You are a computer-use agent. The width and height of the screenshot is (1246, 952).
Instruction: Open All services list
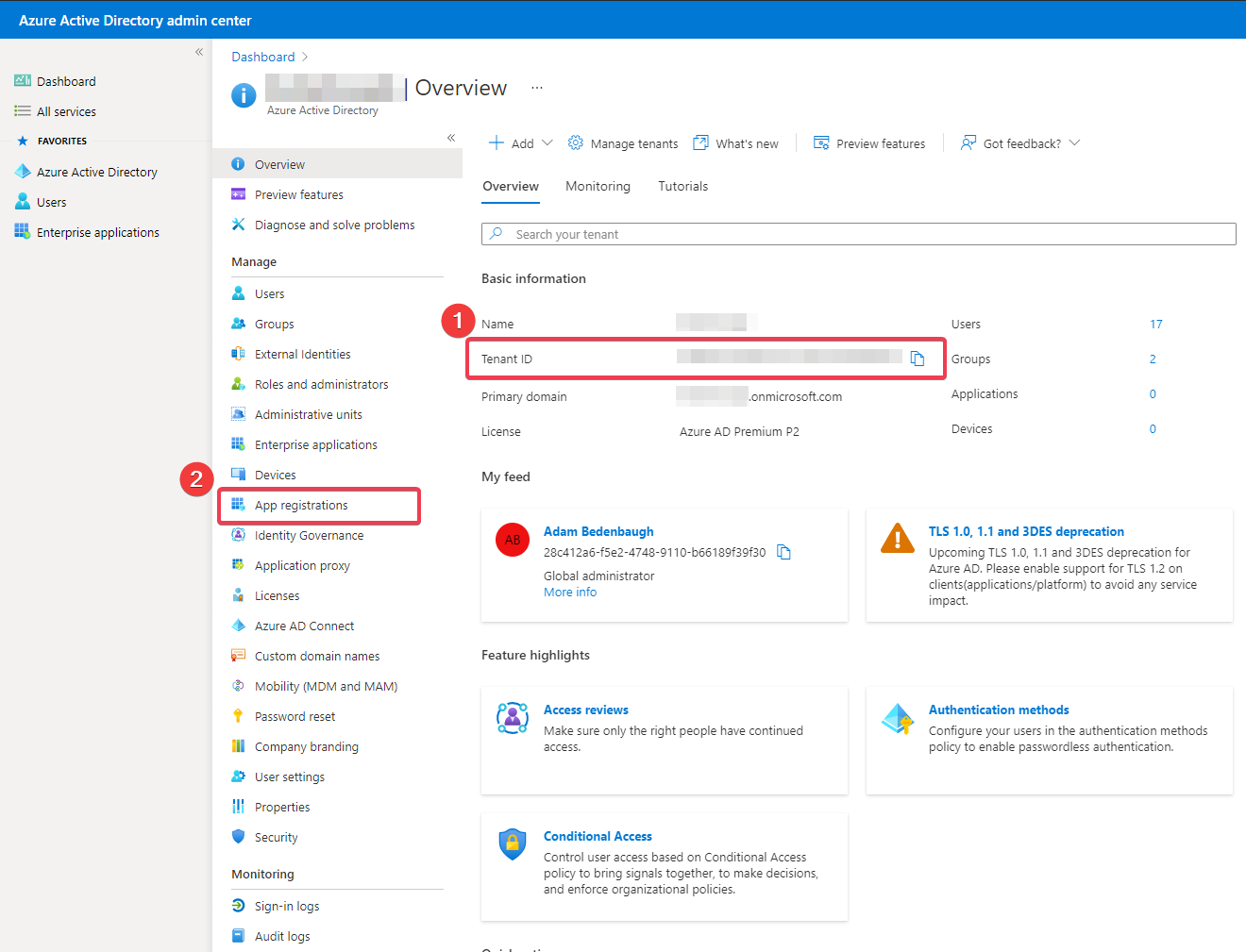[x=66, y=111]
